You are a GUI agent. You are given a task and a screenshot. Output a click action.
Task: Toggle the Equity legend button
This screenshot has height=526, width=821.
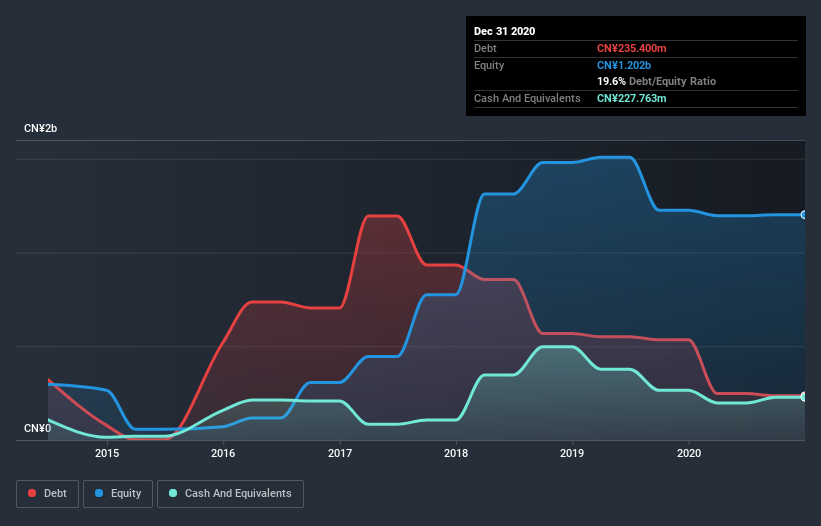118,494
